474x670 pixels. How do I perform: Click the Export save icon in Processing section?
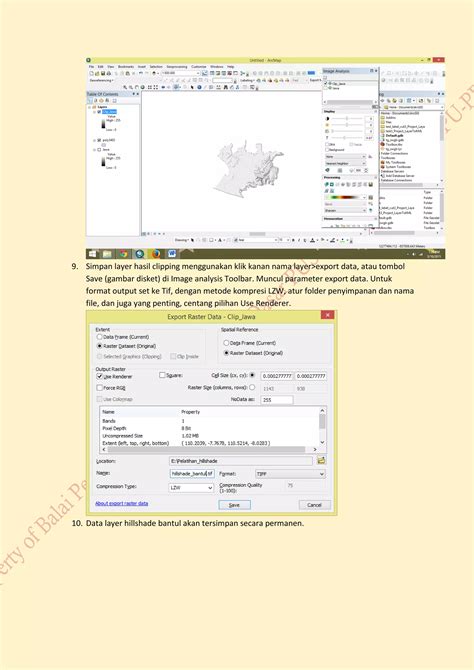(x=371, y=185)
